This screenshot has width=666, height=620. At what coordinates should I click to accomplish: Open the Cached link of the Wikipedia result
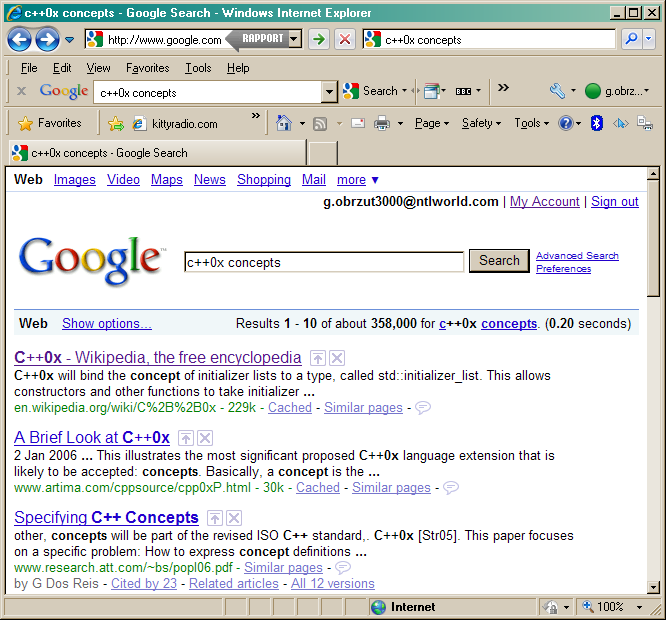click(290, 407)
